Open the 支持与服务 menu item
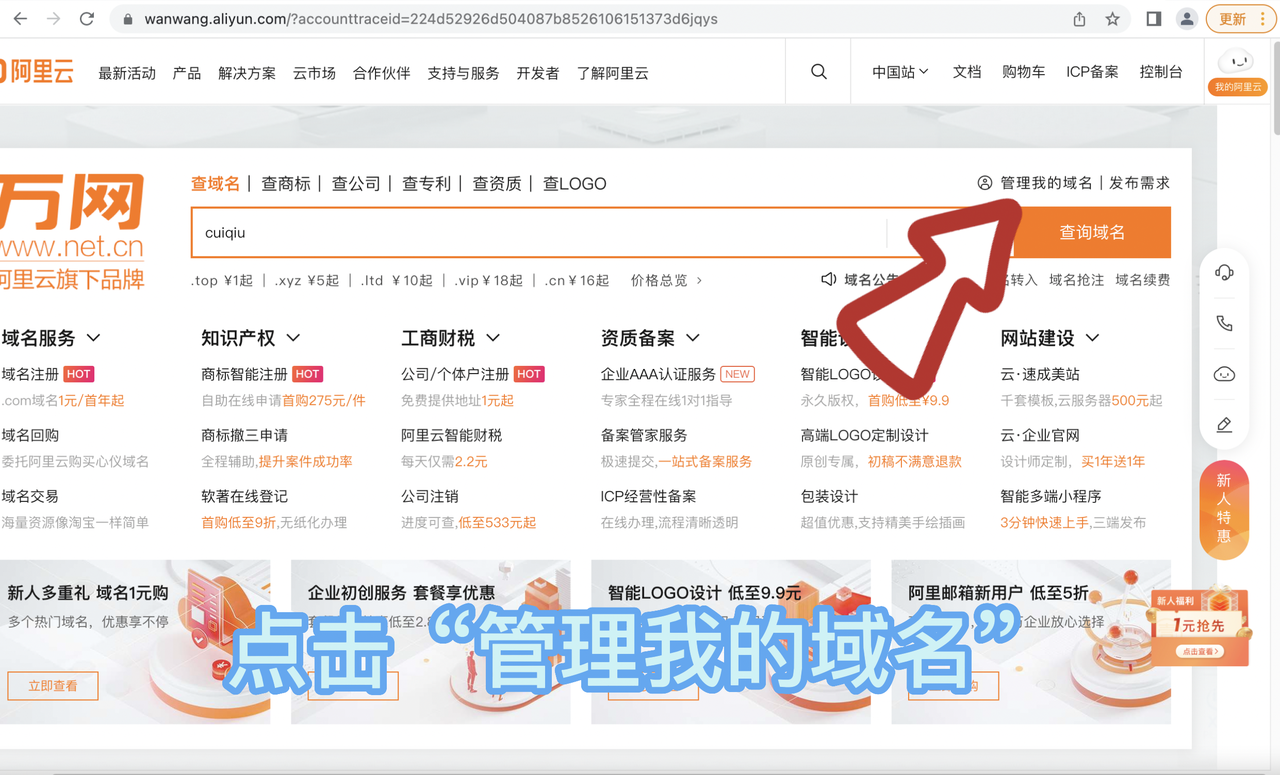The height and width of the screenshot is (775, 1280). [463, 73]
